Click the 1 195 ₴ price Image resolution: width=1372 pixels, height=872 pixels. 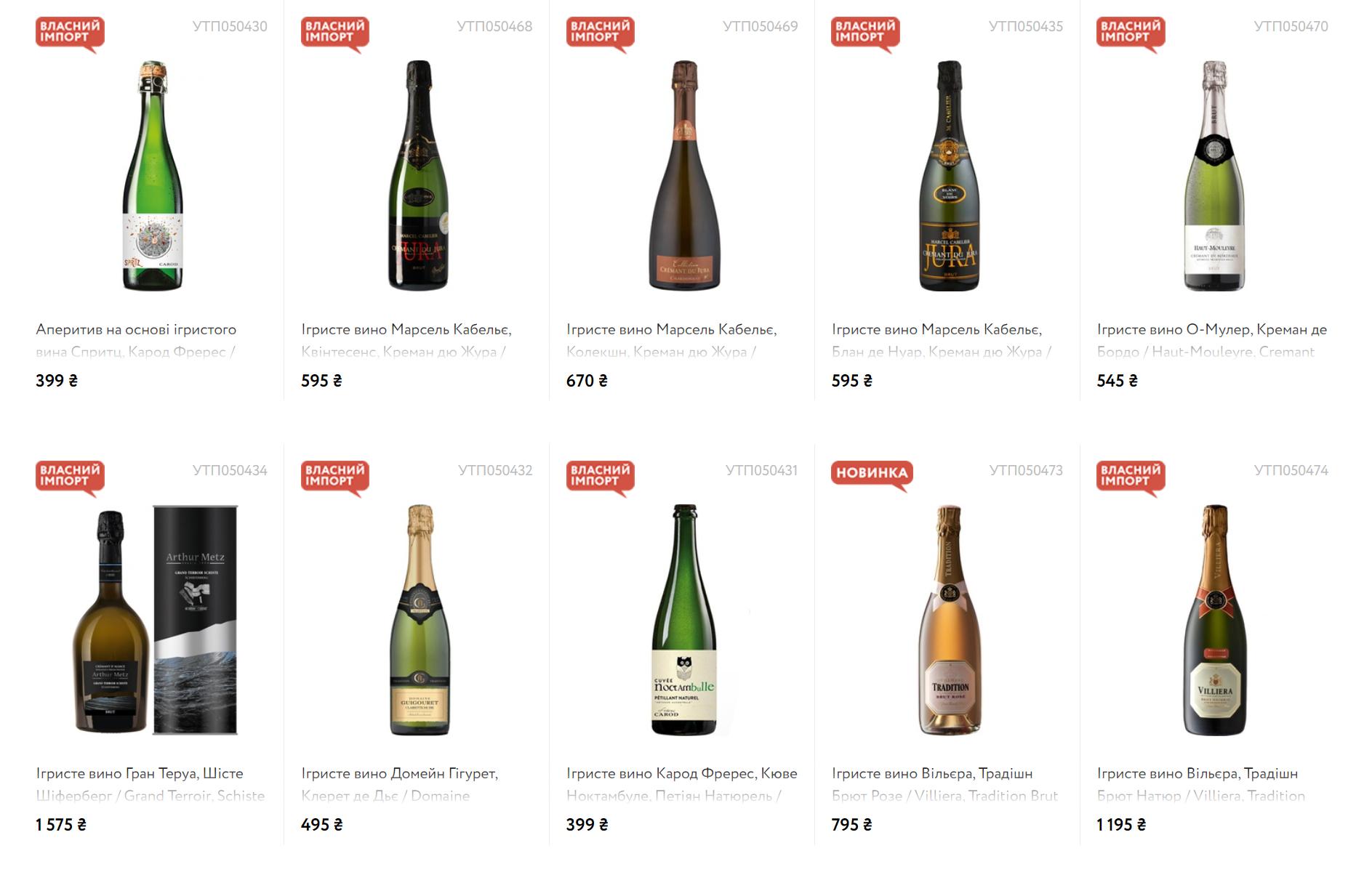(x=1121, y=825)
